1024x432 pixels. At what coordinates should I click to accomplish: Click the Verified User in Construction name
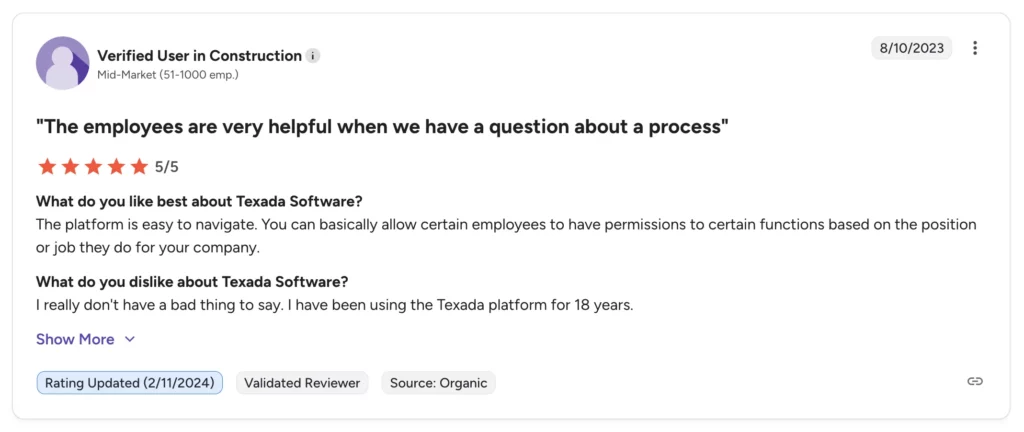199,56
